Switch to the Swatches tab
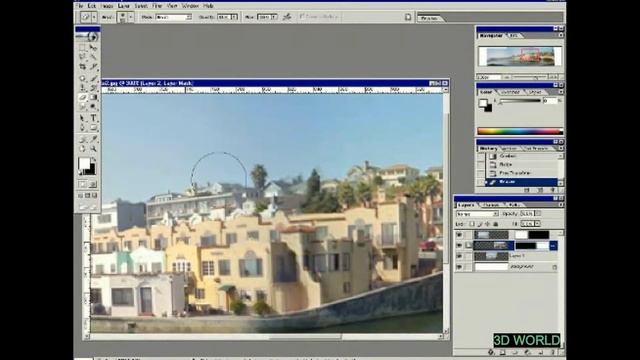The width and height of the screenshot is (640, 360). [510, 92]
